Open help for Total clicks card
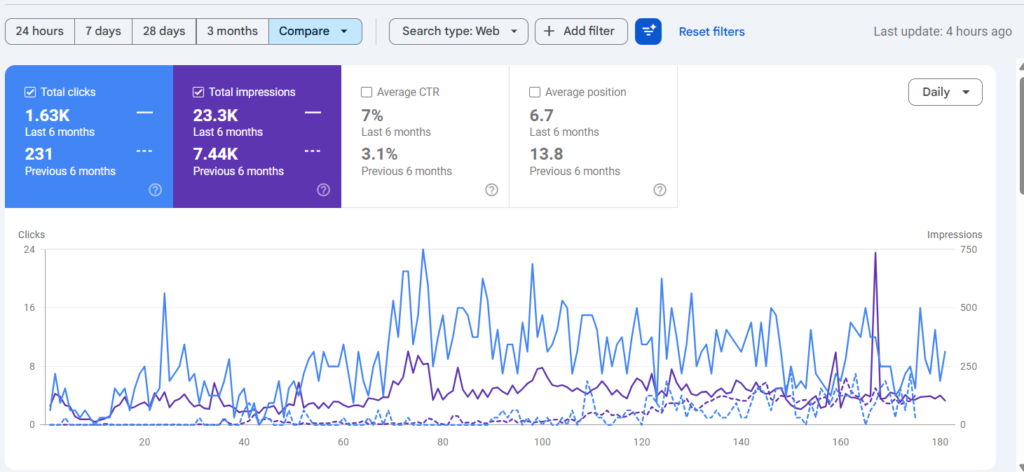Viewport: 1024px width, 472px height. (155, 190)
